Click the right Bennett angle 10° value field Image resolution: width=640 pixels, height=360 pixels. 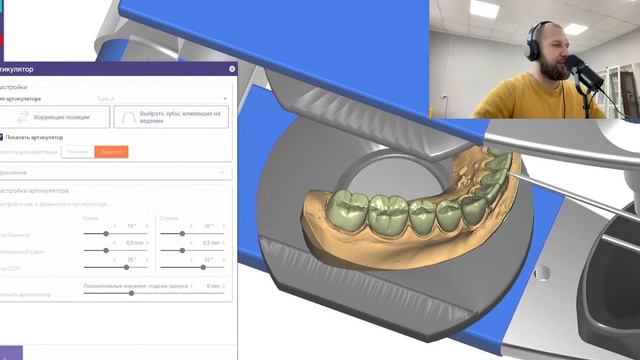click(208, 226)
